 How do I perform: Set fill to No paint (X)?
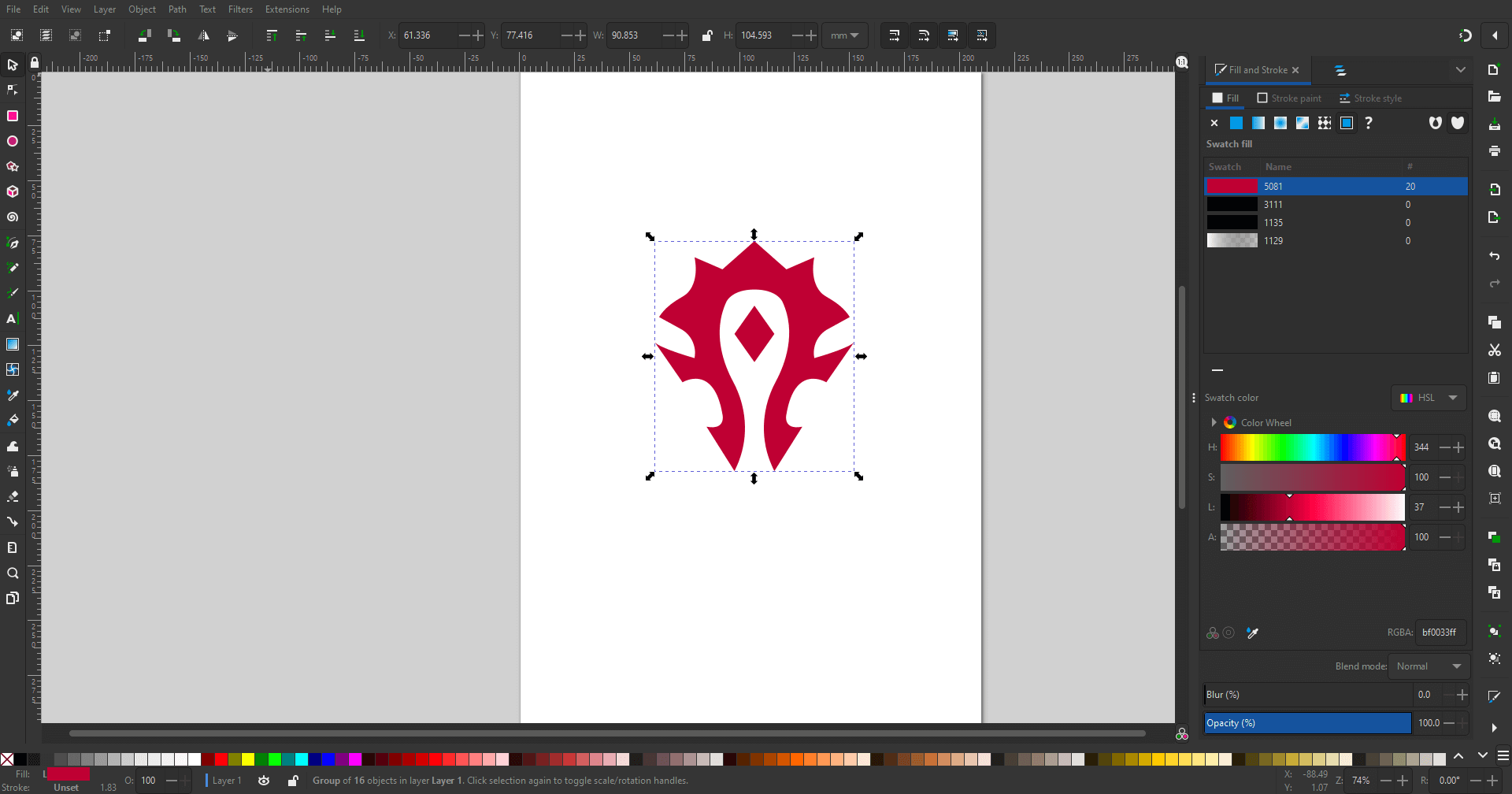pyautogui.click(x=1214, y=123)
